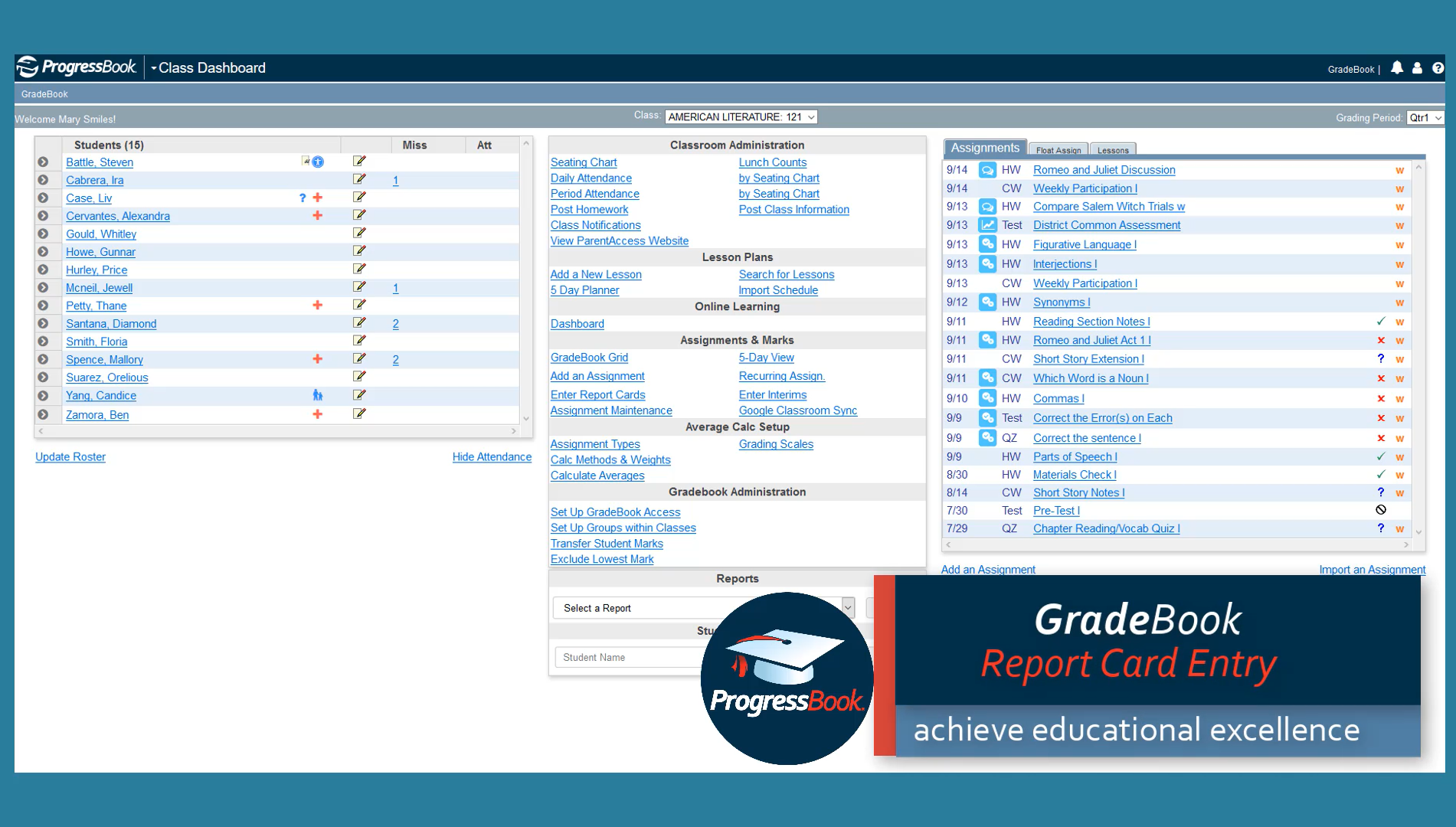Viewport: 1456px width, 827px height.
Task: Open the Seating Chart link
Action: coord(584,162)
